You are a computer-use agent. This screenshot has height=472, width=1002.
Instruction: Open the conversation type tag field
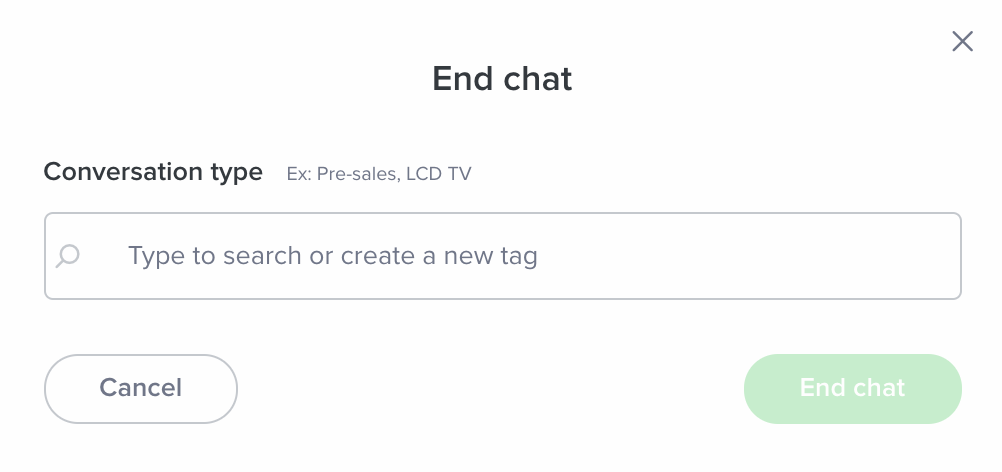pos(502,256)
